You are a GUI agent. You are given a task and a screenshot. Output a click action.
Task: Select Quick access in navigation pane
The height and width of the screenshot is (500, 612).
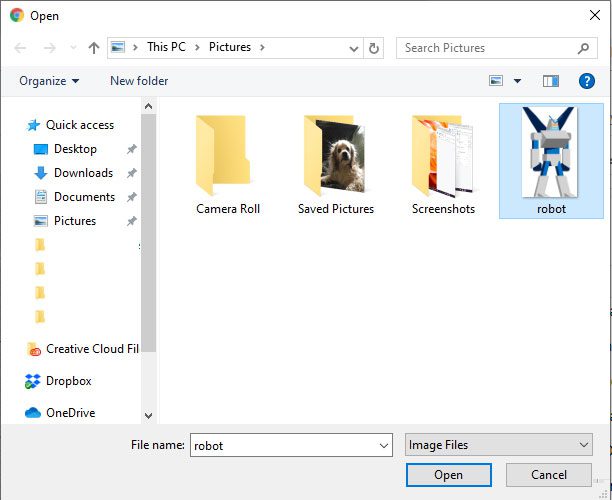click(80, 125)
